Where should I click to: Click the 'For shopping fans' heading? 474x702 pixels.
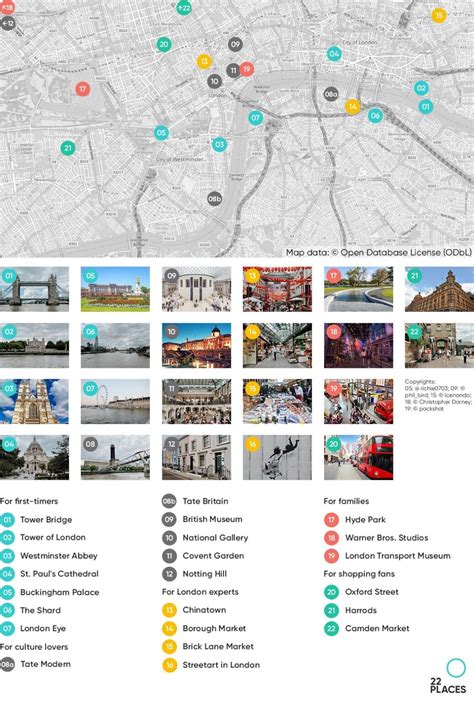[359, 574]
